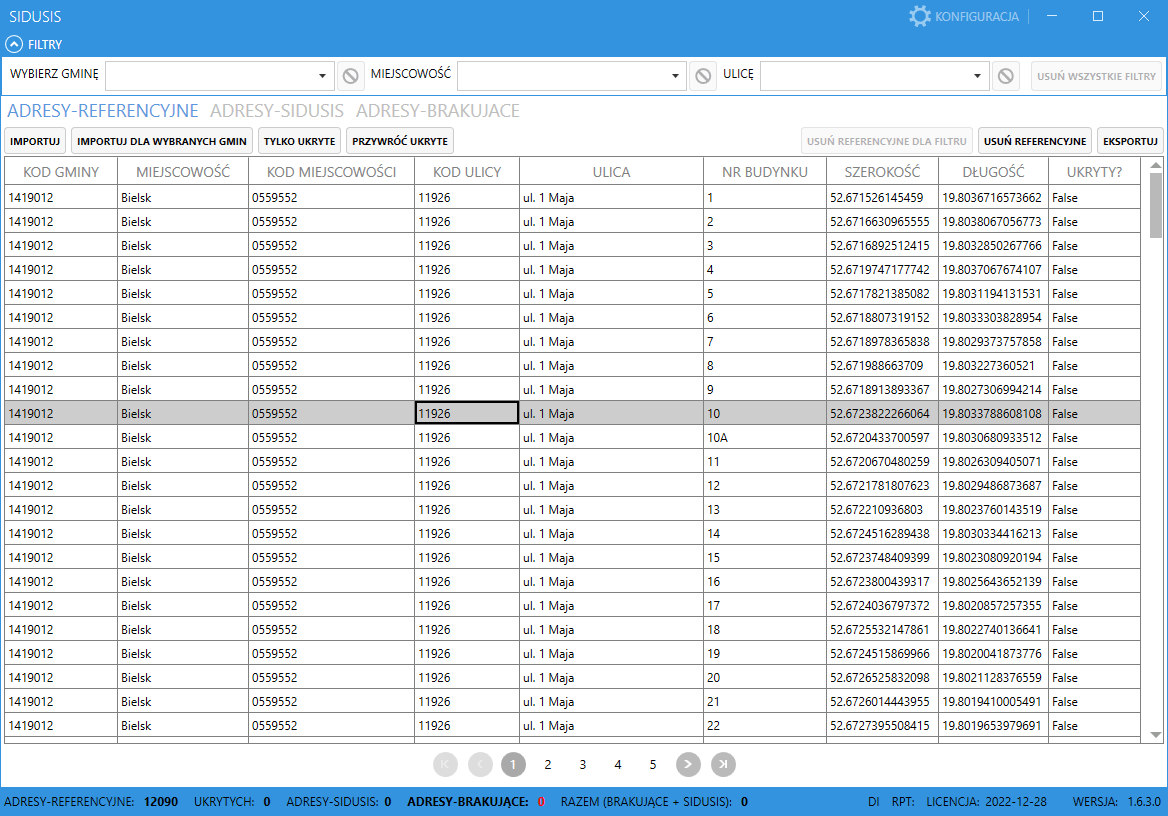Click Przywróć ukryte button
Image resolution: width=1168 pixels, height=816 pixels.
coord(400,141)
